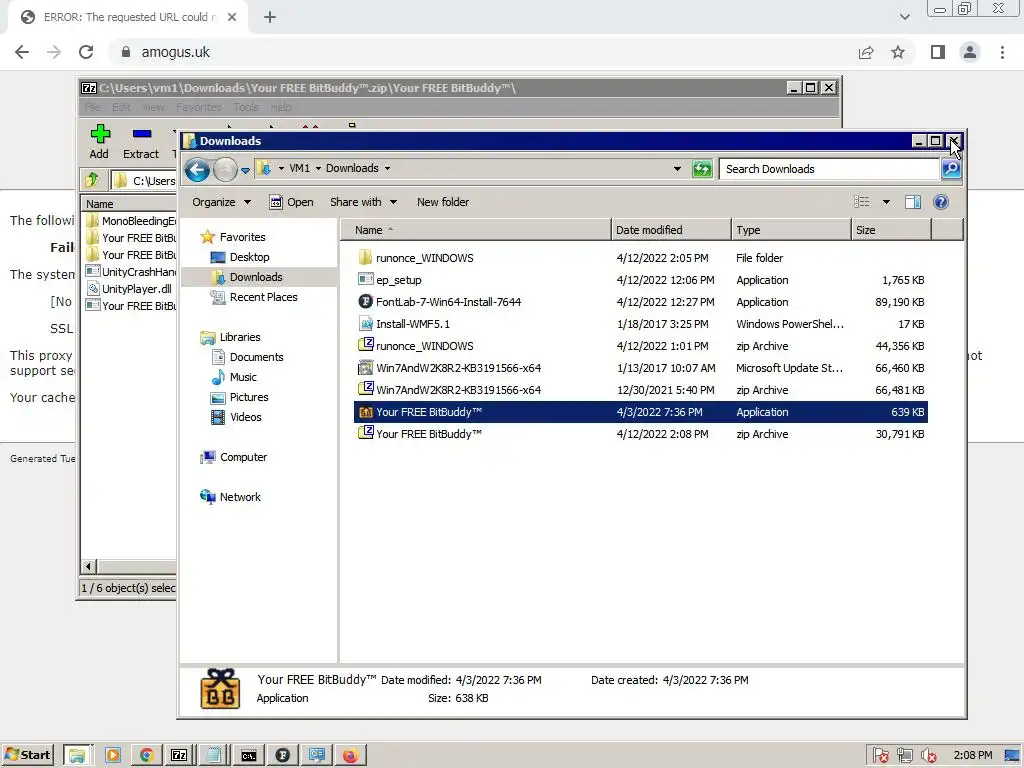
Task: Toggle the preview pane icon
Action: (x=913, y=202)
